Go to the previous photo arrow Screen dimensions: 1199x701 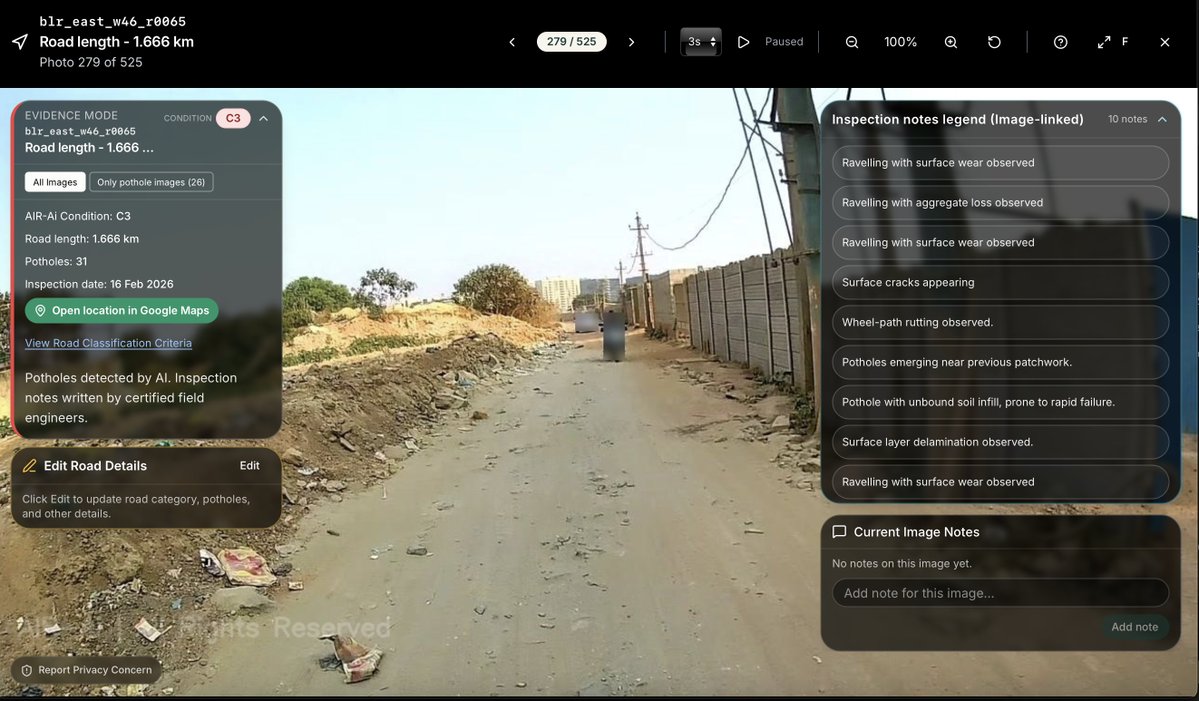(x=512, y=42)
